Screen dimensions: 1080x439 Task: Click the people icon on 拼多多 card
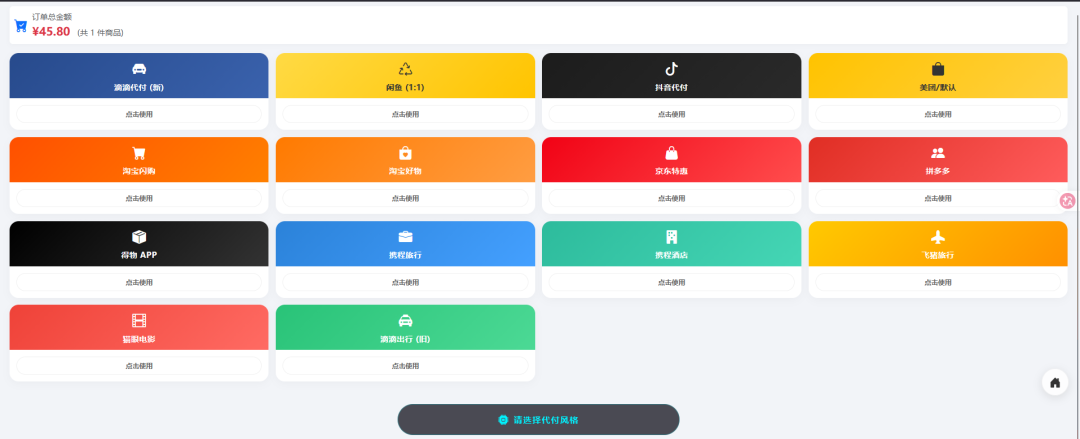938,153
